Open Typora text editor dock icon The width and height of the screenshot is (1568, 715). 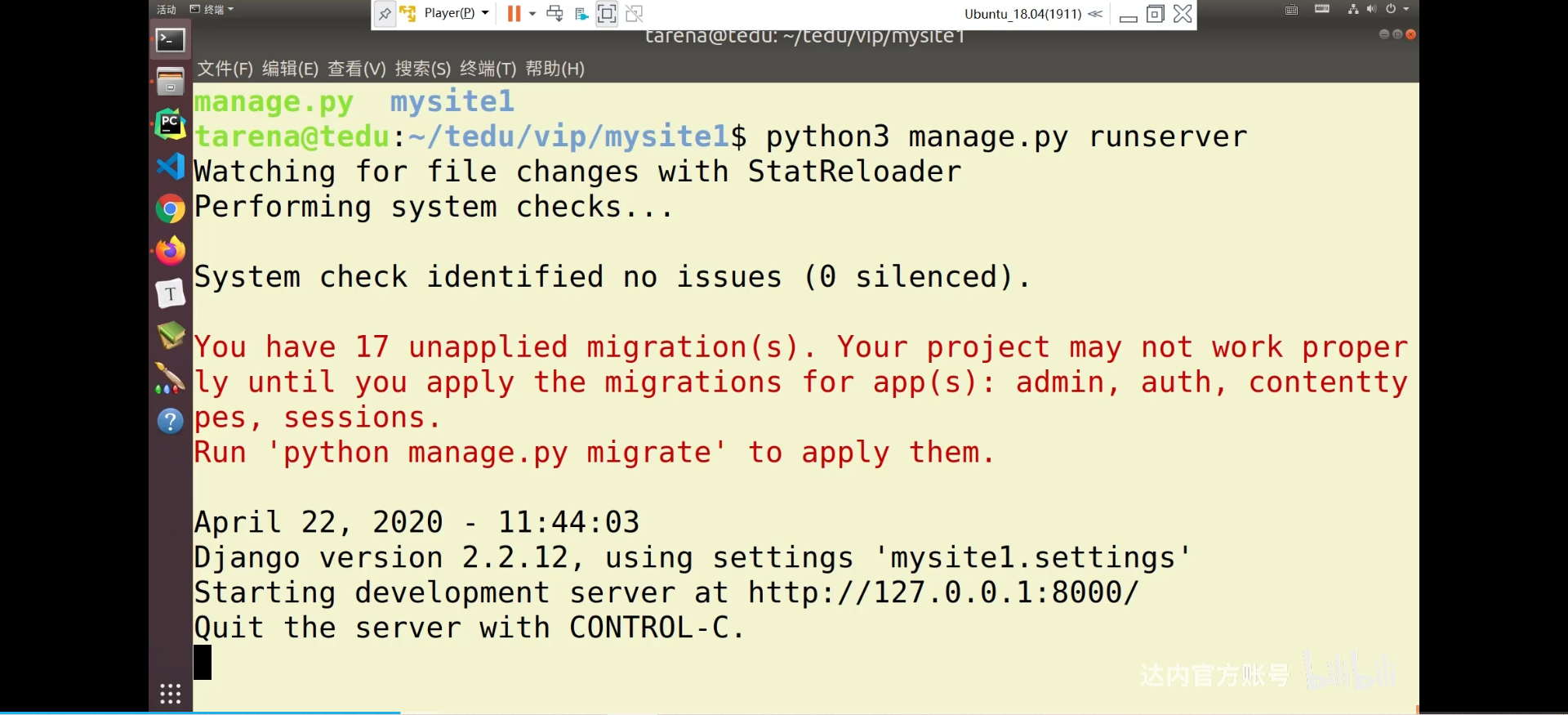coord(171,293)
